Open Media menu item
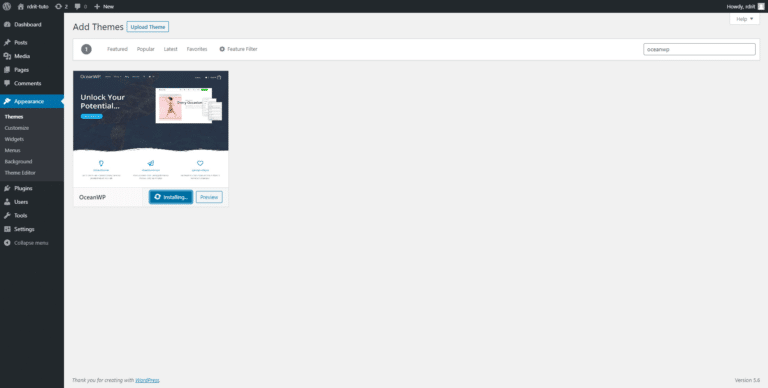Image resolution: width=768 pixels, height=388 pixels. tap(22, 56)
